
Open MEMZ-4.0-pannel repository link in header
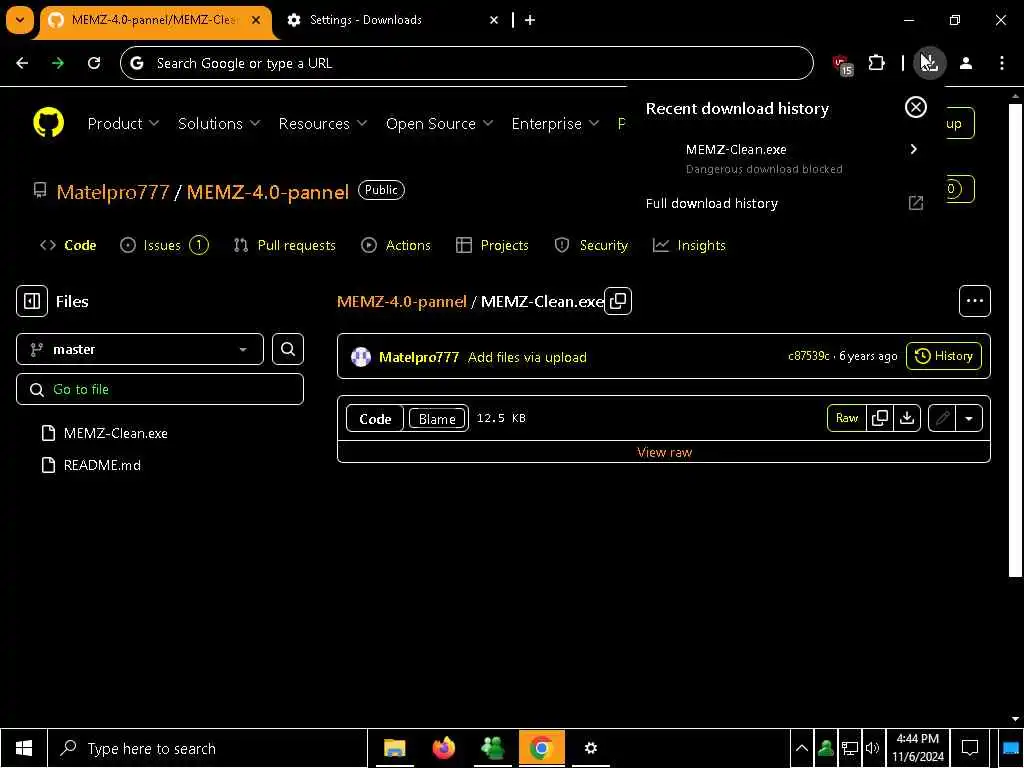click(268, 192)
